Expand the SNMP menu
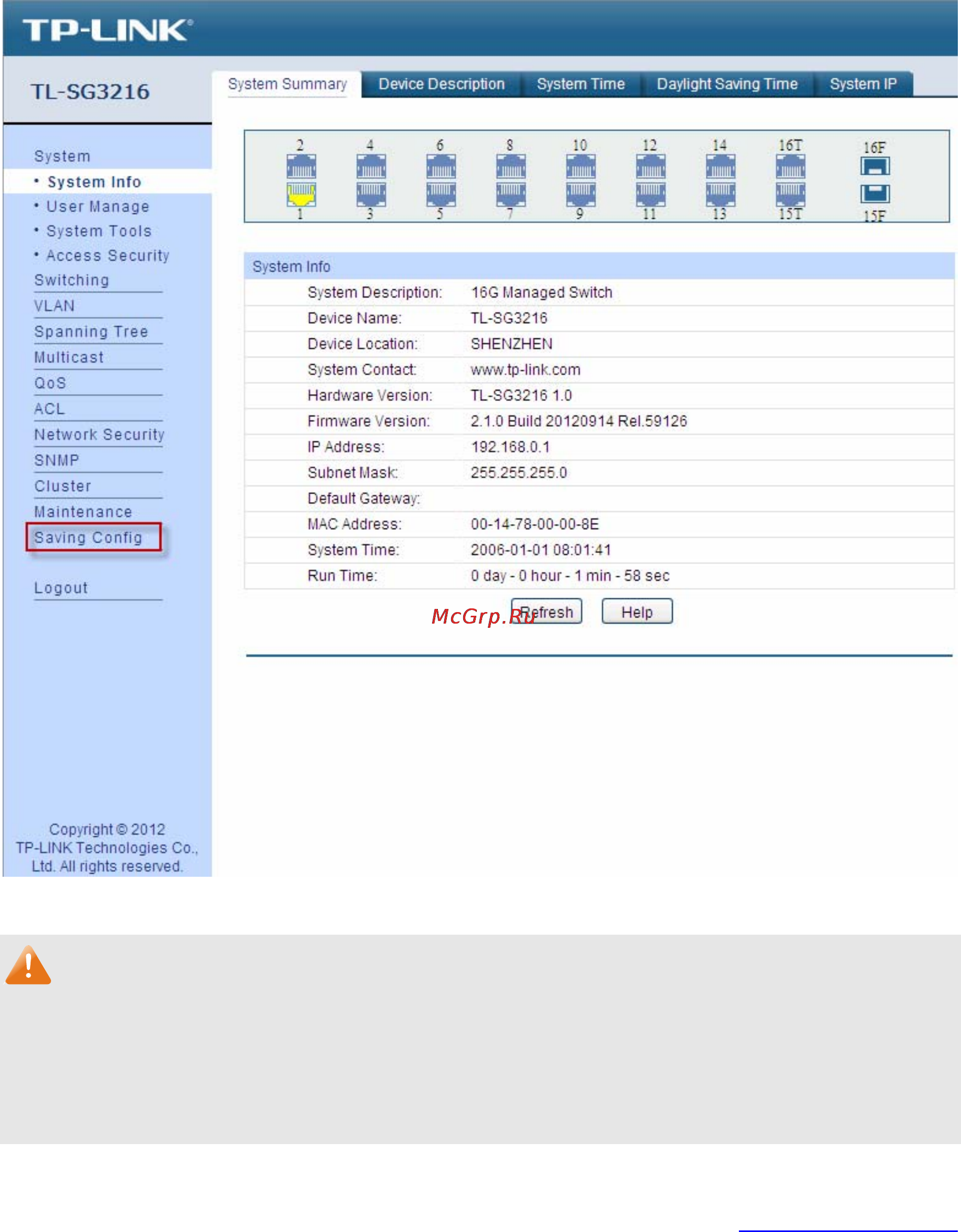 tap(56, 460)
